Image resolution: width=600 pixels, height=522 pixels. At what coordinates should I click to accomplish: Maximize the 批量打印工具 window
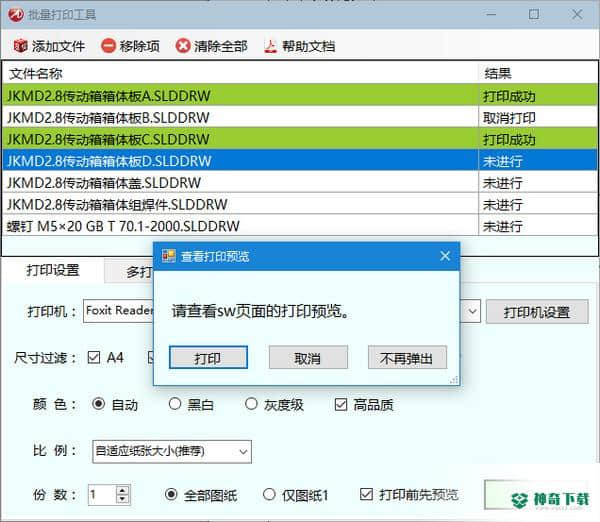(x=534, y=15)
